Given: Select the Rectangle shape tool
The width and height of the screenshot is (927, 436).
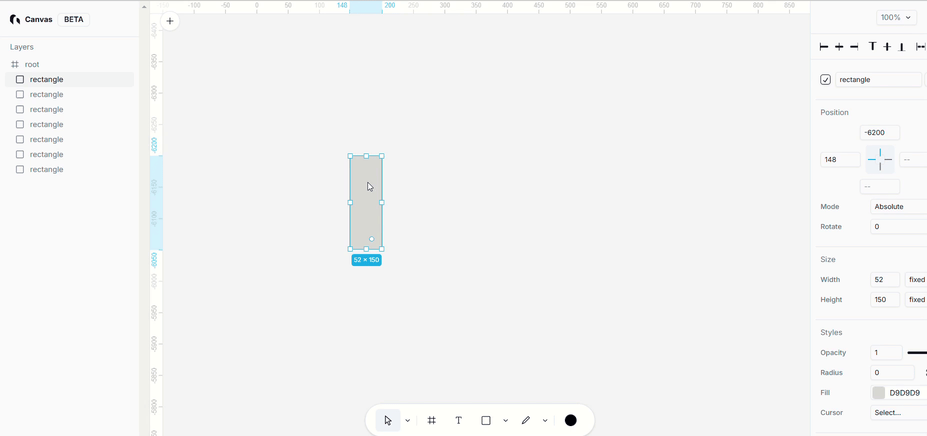Looking at the screenshot, I should pos(486,421).
